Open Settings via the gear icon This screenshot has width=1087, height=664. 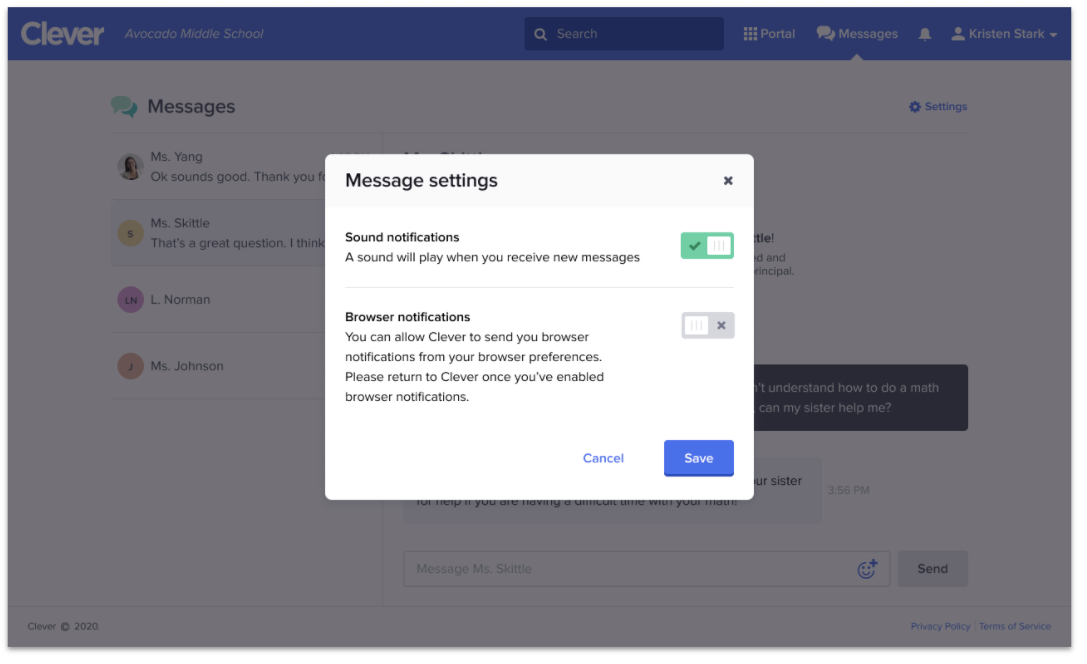(914, 107)
